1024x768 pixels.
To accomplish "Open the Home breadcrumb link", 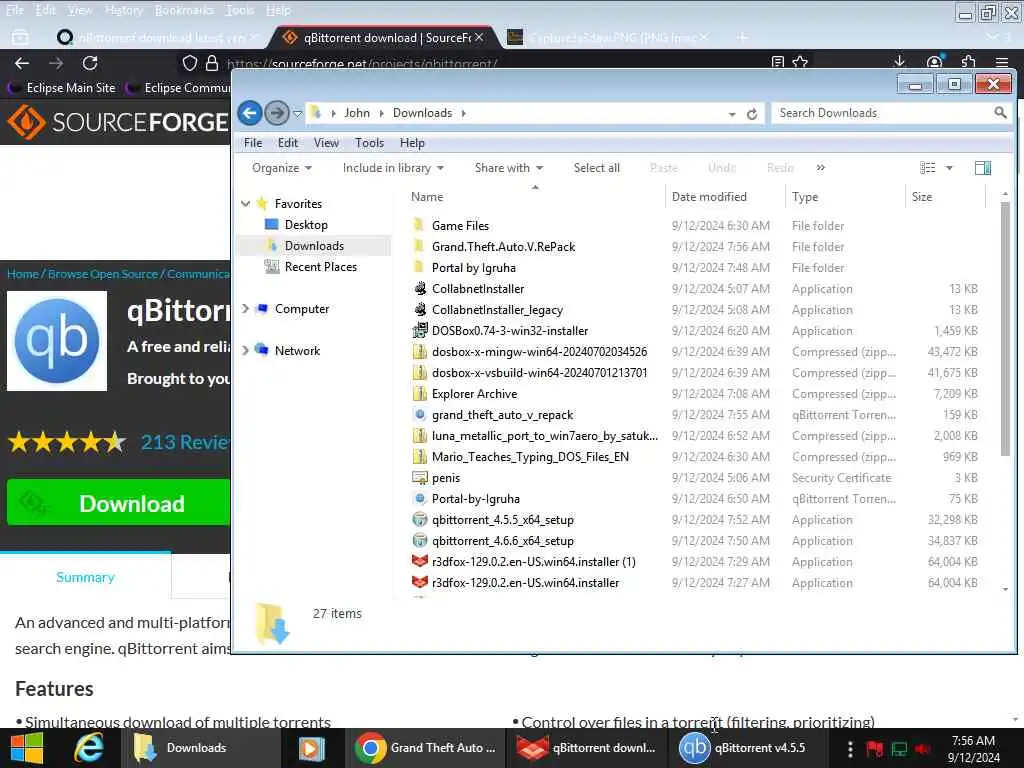I will 23,274.
